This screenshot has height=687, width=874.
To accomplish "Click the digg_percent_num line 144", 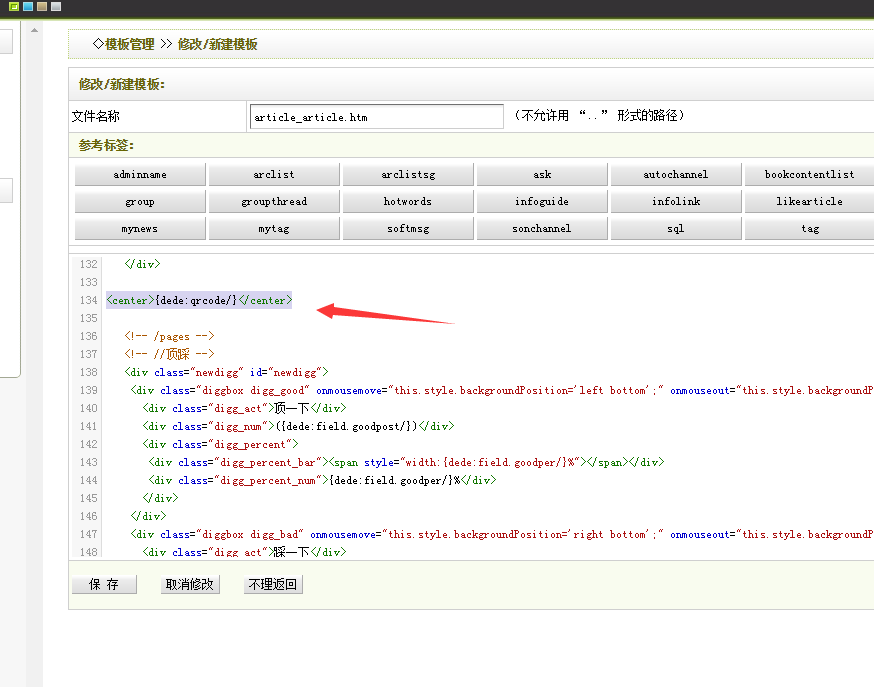I will pyautogui.click(x=322, y=480).
